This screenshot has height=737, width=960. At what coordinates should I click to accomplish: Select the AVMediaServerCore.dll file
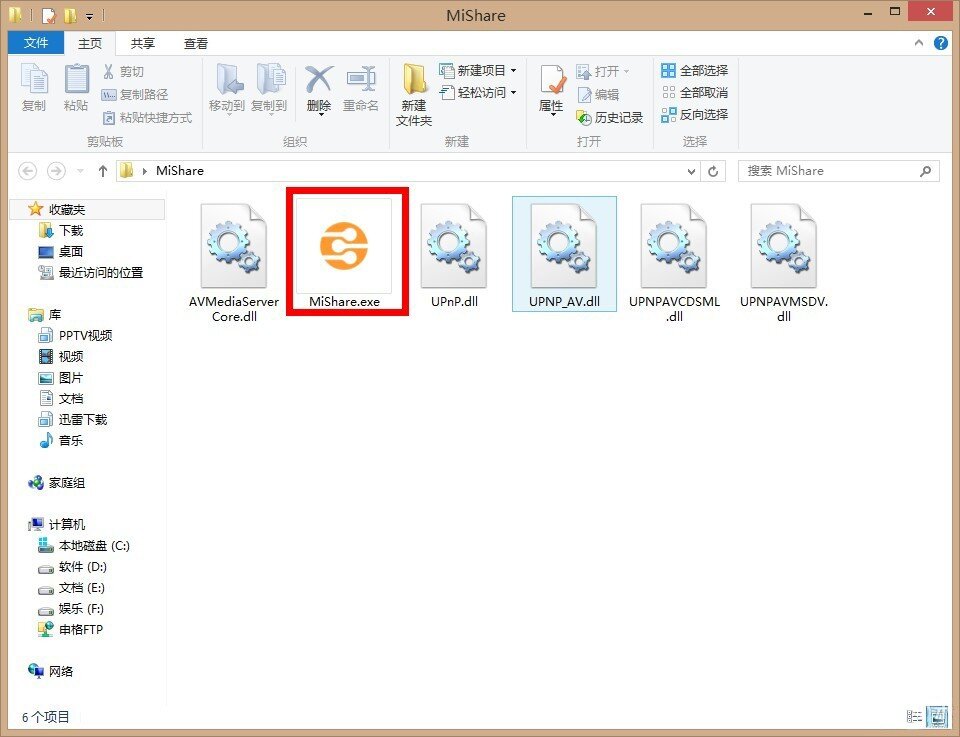tap(234, 263)
